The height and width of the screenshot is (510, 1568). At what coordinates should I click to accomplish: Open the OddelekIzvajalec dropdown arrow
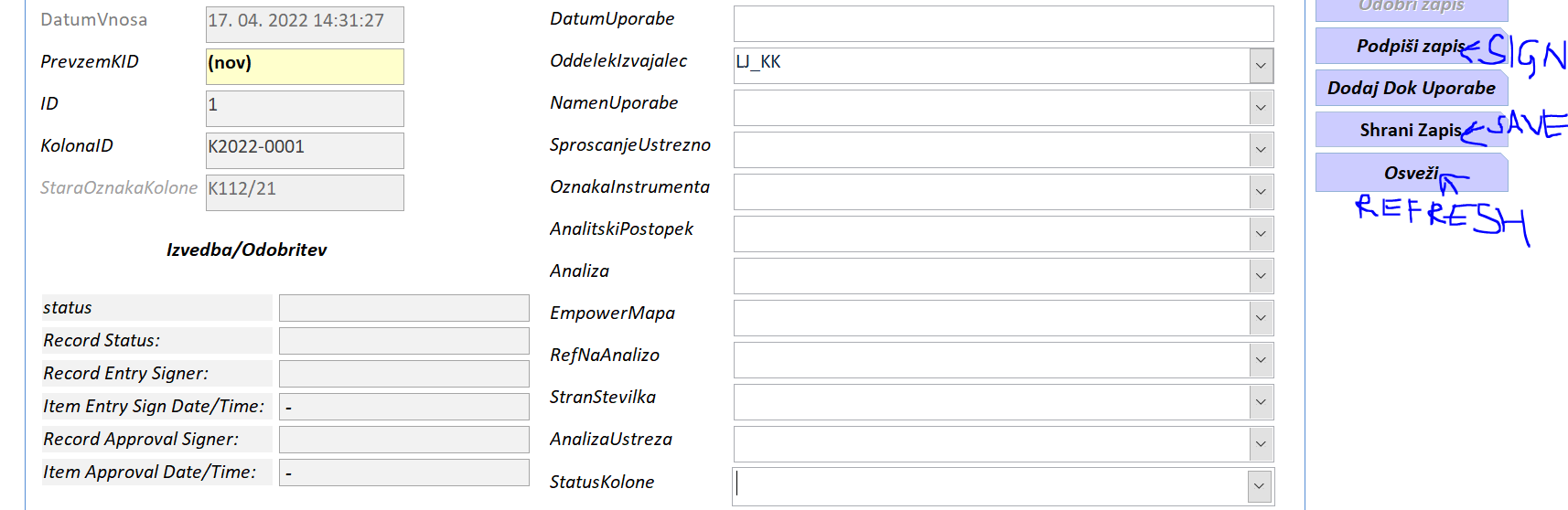point(1261,66)
